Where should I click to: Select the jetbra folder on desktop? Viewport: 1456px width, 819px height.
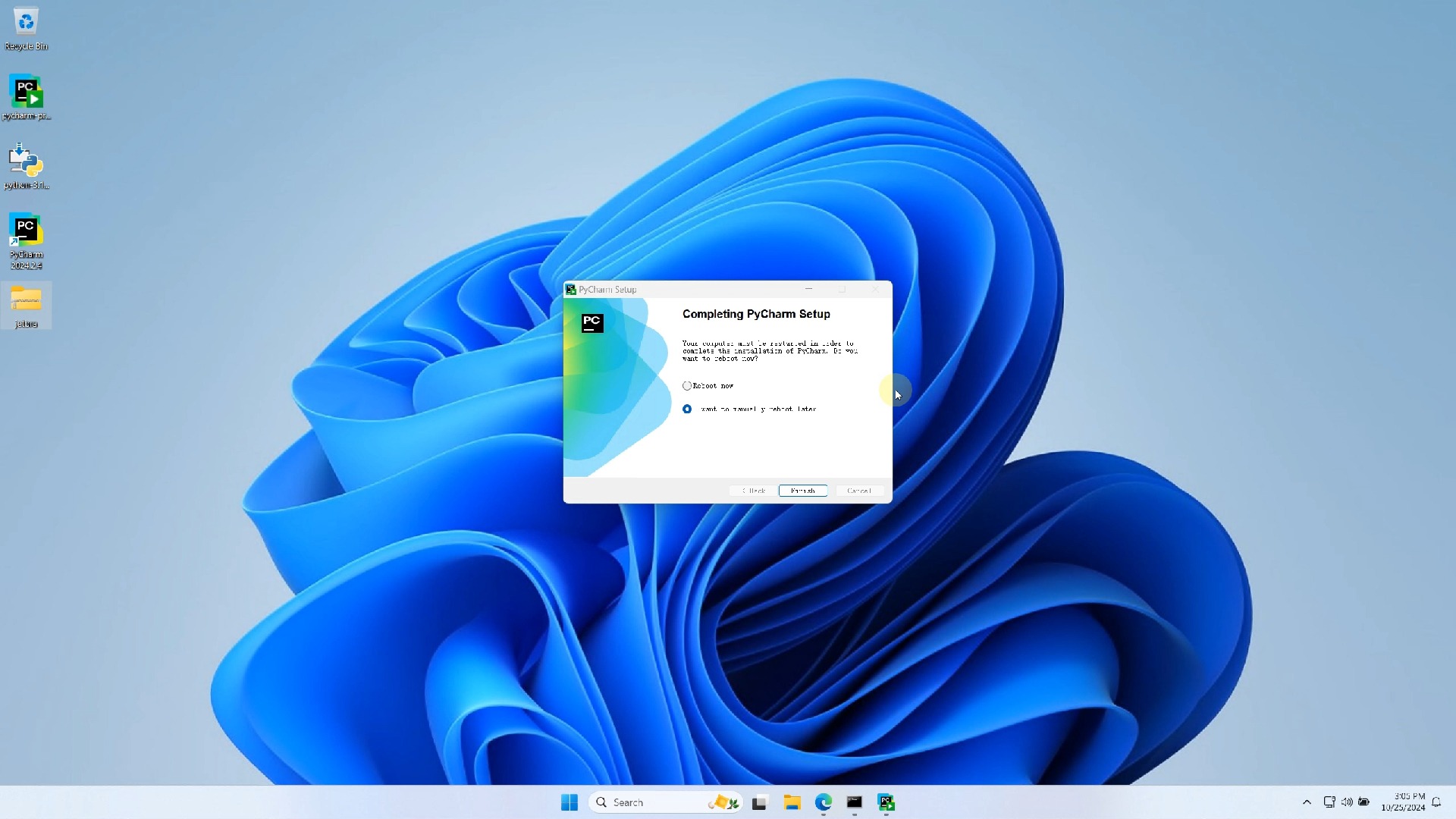click(26, 306)
